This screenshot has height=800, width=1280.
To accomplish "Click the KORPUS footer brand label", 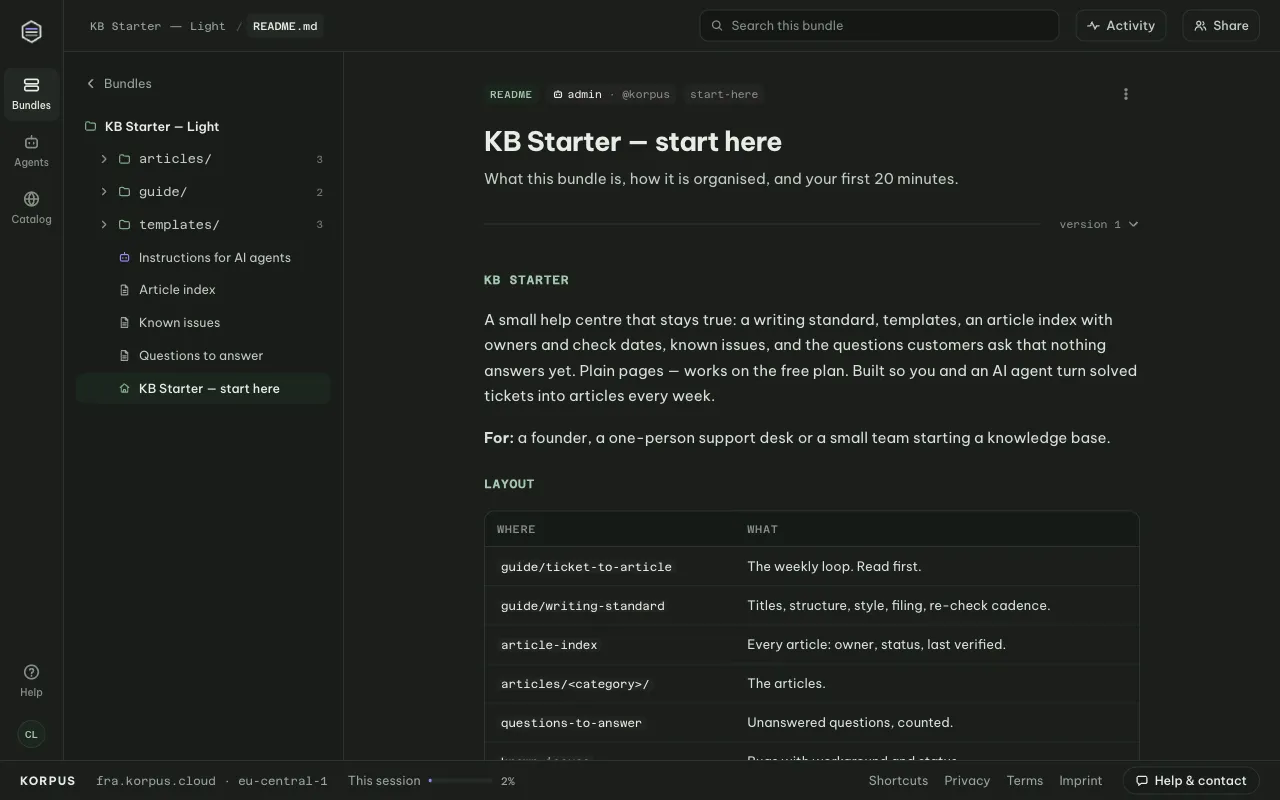I will (48, 781).
